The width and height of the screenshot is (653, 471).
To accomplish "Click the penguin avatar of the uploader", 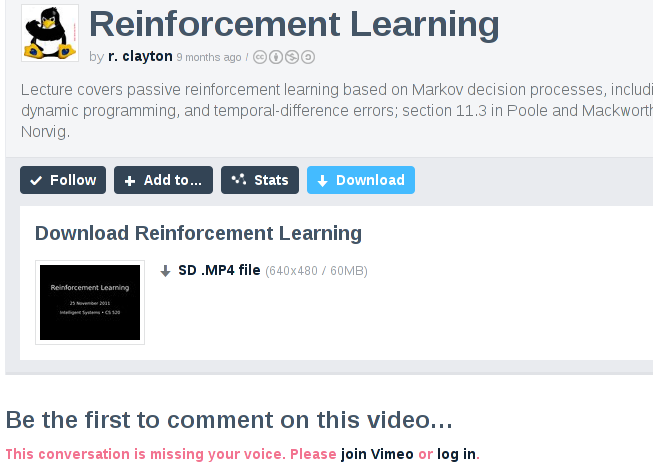I will coord(50,33).
